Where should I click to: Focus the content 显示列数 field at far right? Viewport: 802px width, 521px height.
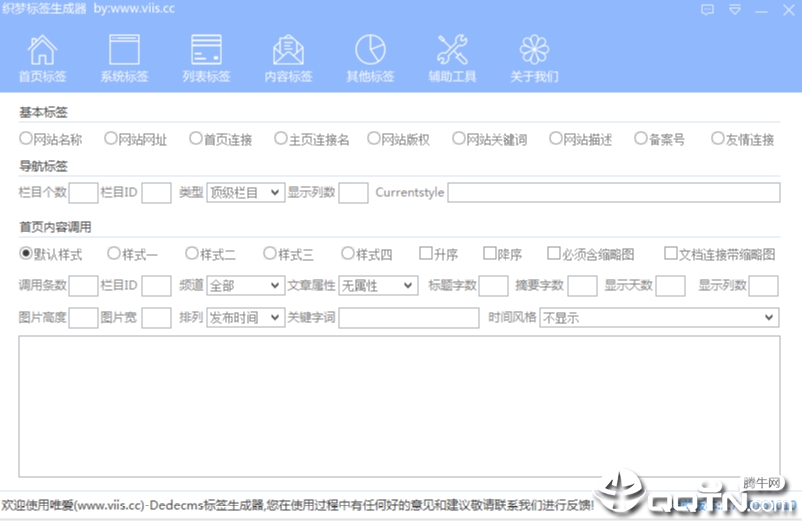764,286
